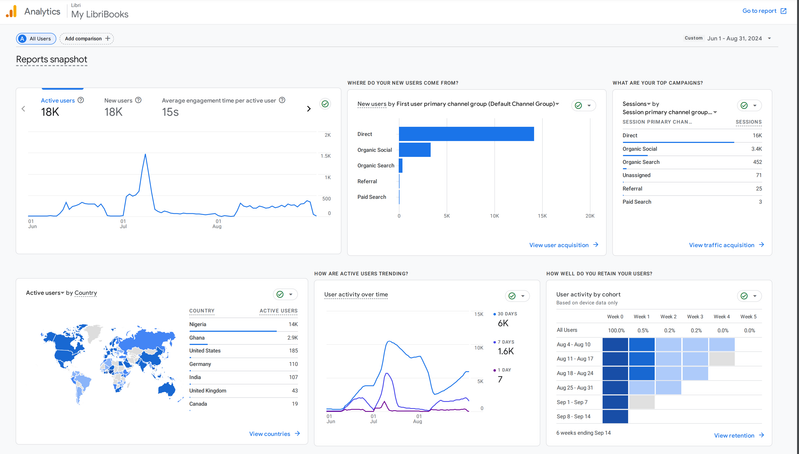Open status dropdown arrow on Sessions card

[755, 105]
